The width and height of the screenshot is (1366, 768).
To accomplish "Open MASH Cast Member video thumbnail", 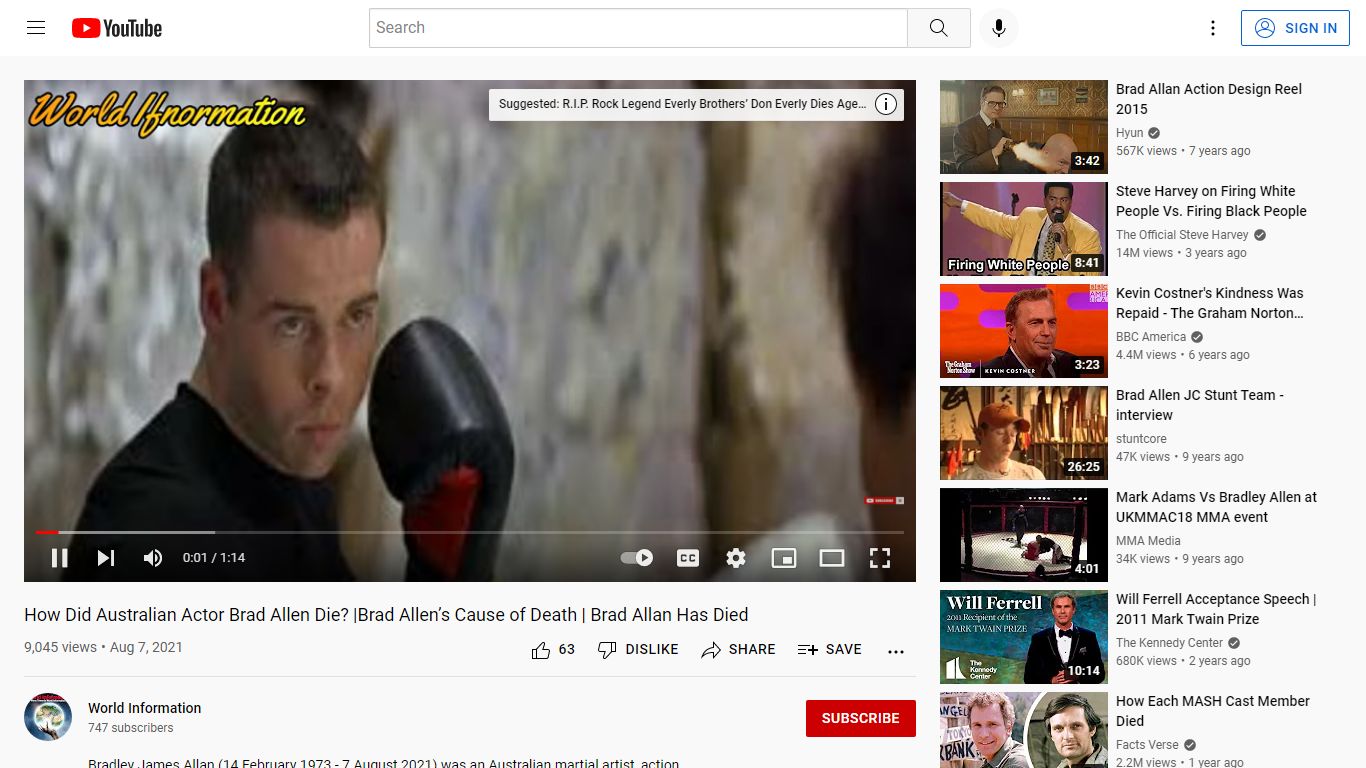I will [1024, 730].
